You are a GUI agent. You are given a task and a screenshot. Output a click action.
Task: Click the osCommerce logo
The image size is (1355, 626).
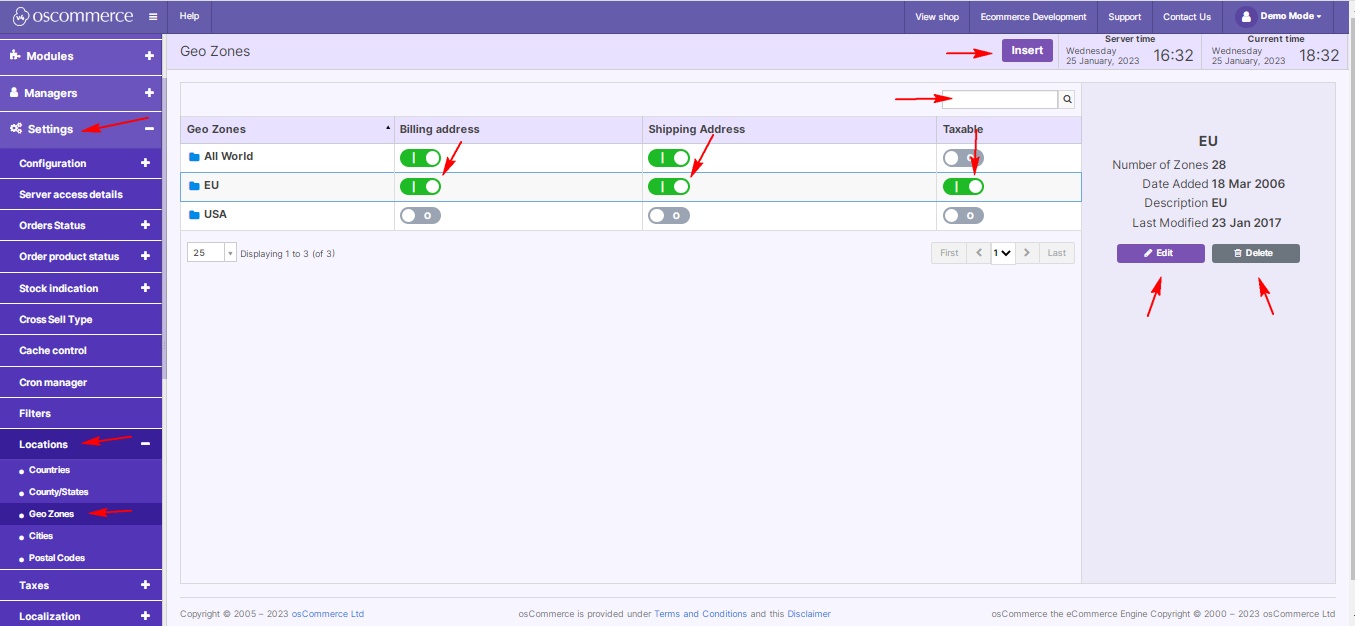click(71, 16)
